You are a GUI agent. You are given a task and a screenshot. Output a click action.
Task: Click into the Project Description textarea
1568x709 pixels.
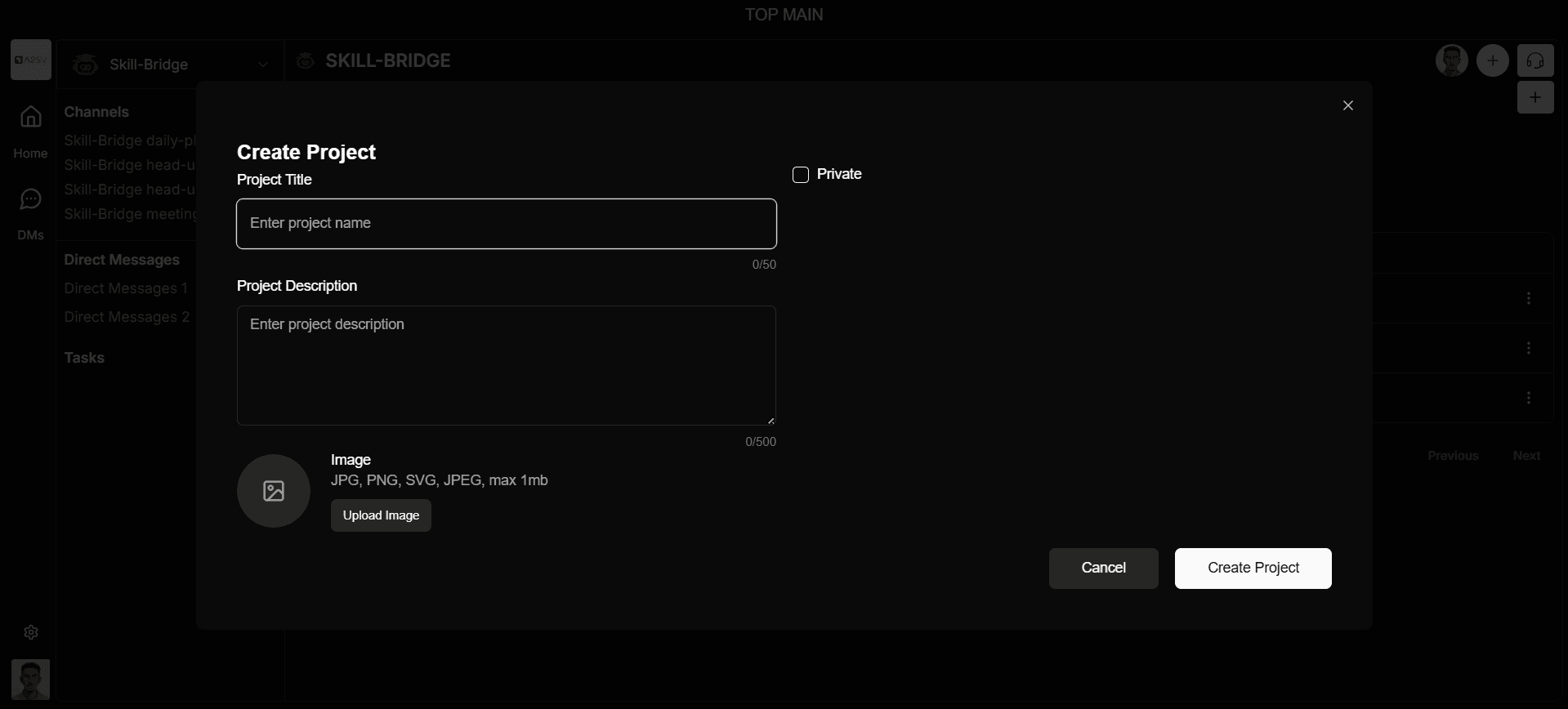point(507,365)
